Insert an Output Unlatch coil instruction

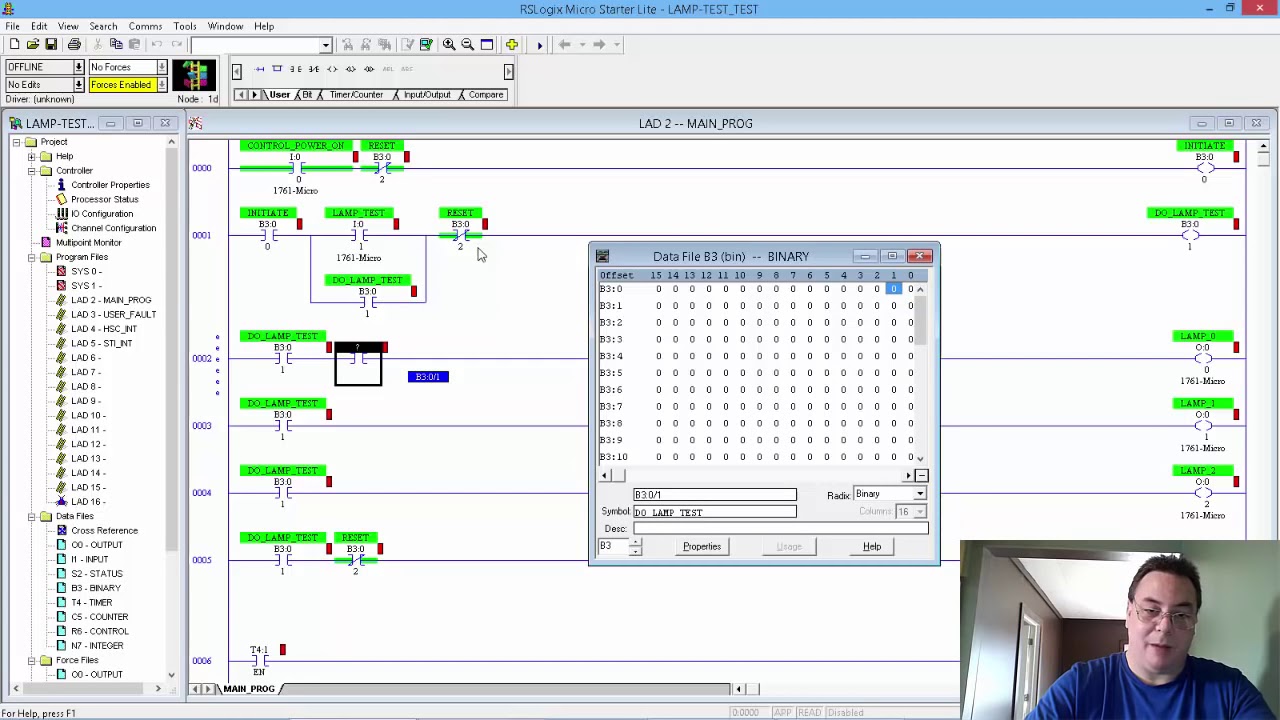(369, 69)
